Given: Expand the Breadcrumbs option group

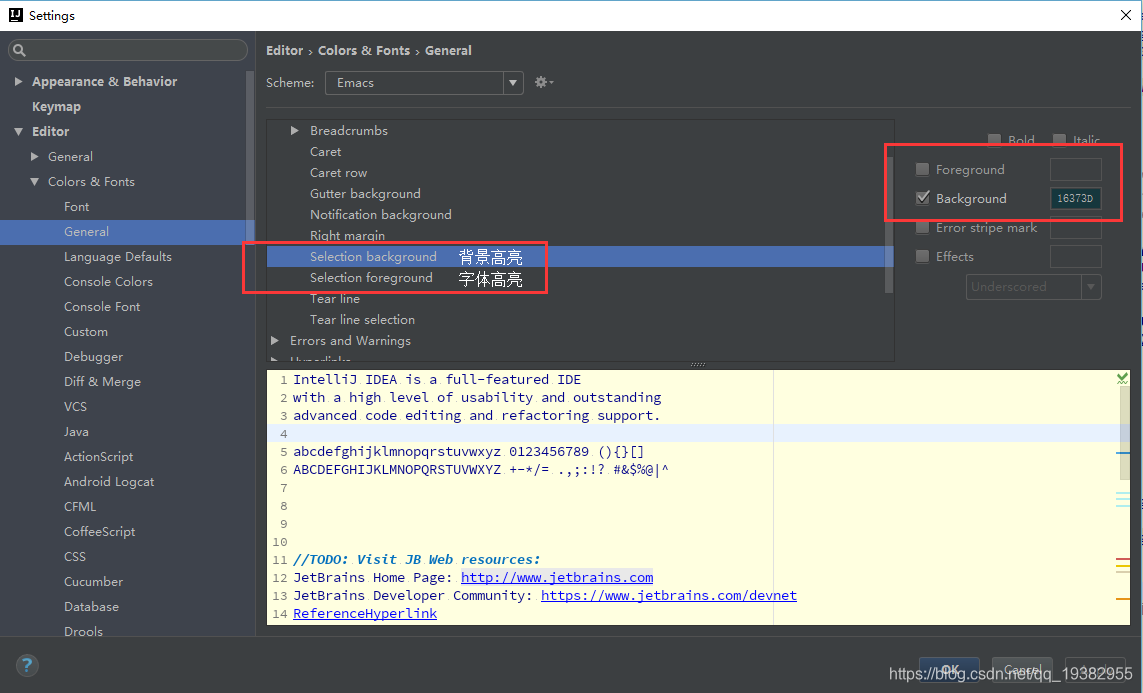Looking at the screenshot, I should 294,130.
